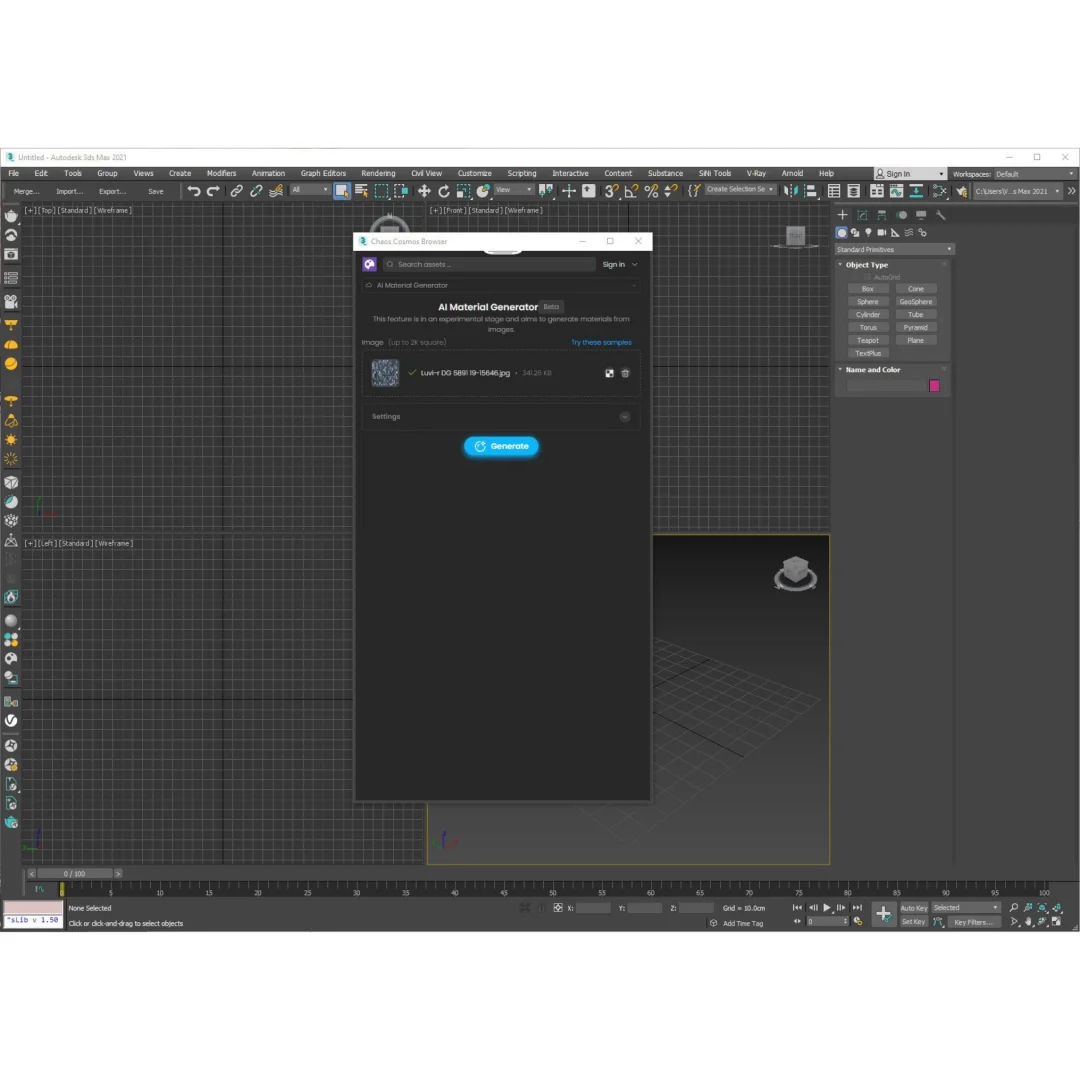Click the magenta object color swatch

(934, 386)
